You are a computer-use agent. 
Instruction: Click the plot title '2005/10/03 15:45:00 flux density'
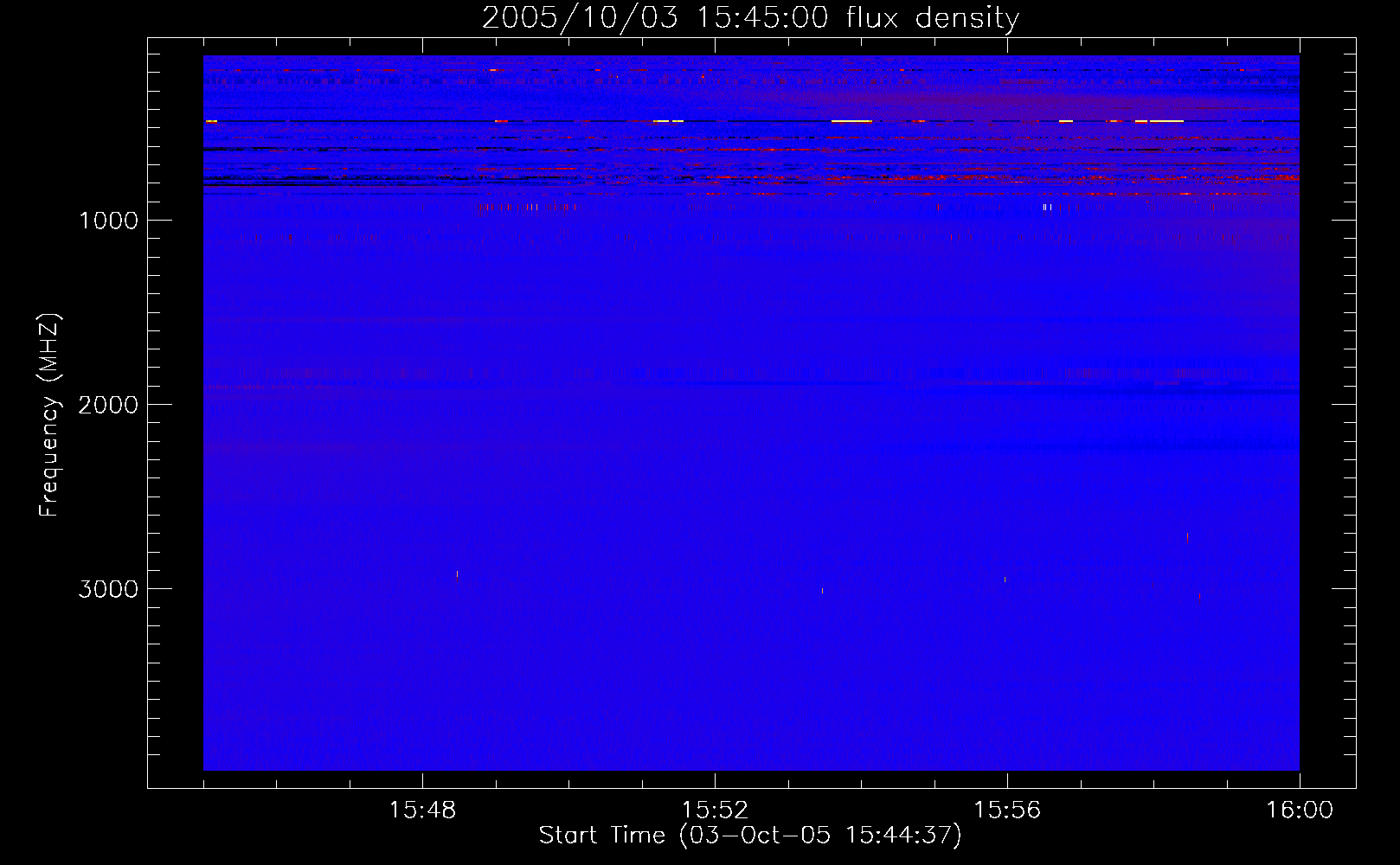(750, 18)
